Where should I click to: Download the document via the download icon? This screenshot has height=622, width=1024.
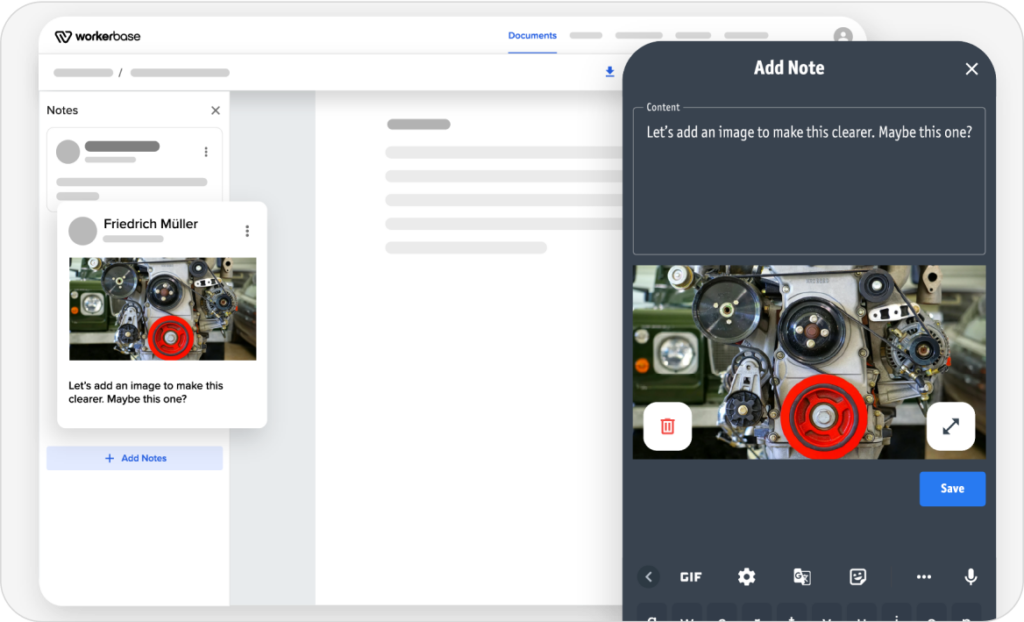tap(610, 72)
